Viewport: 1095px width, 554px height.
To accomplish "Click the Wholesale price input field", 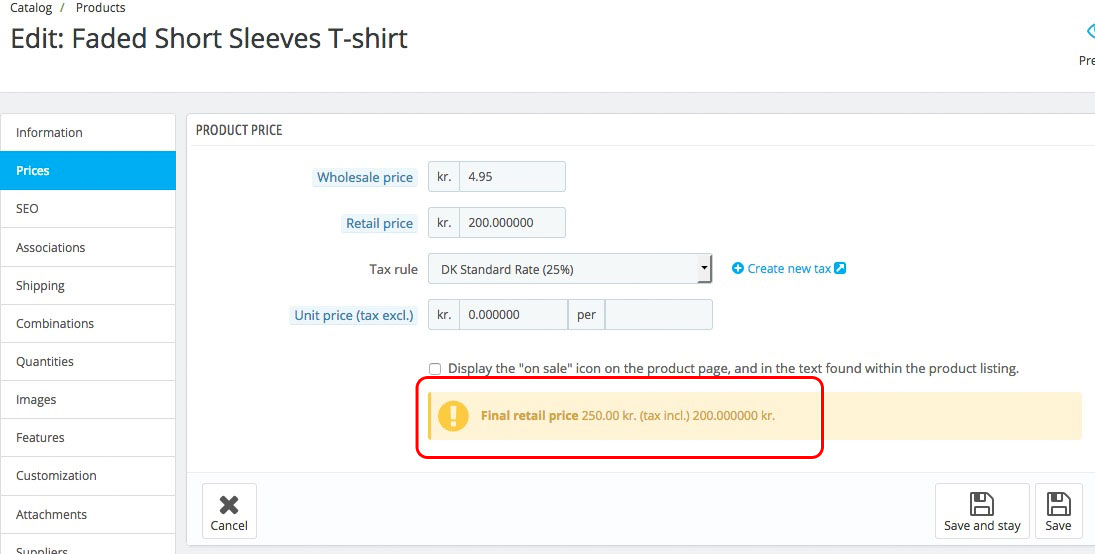I will tap(512, 177).
